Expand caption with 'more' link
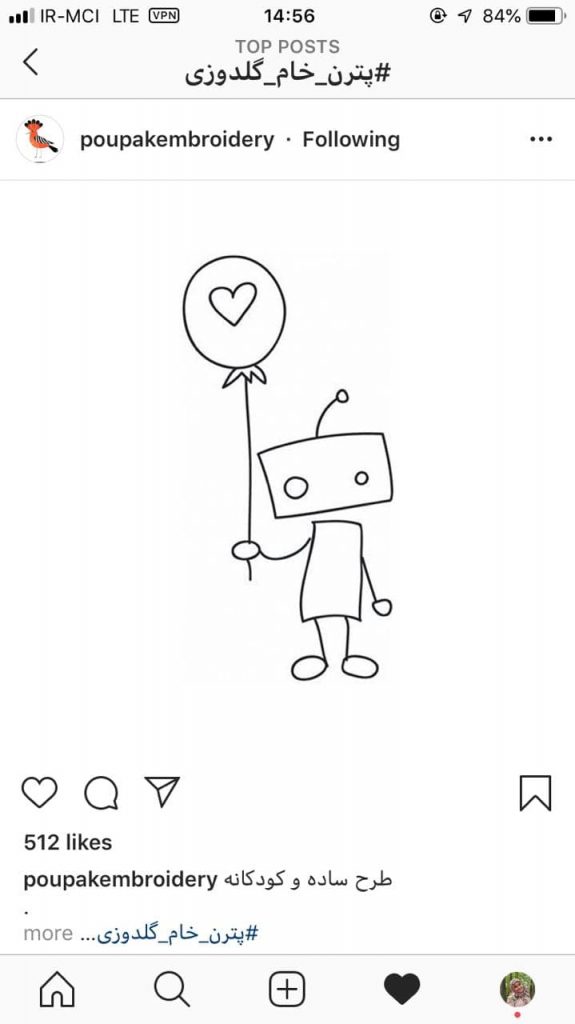The width and height of the screenshot is (575, 1024). [x=48, y=933]
